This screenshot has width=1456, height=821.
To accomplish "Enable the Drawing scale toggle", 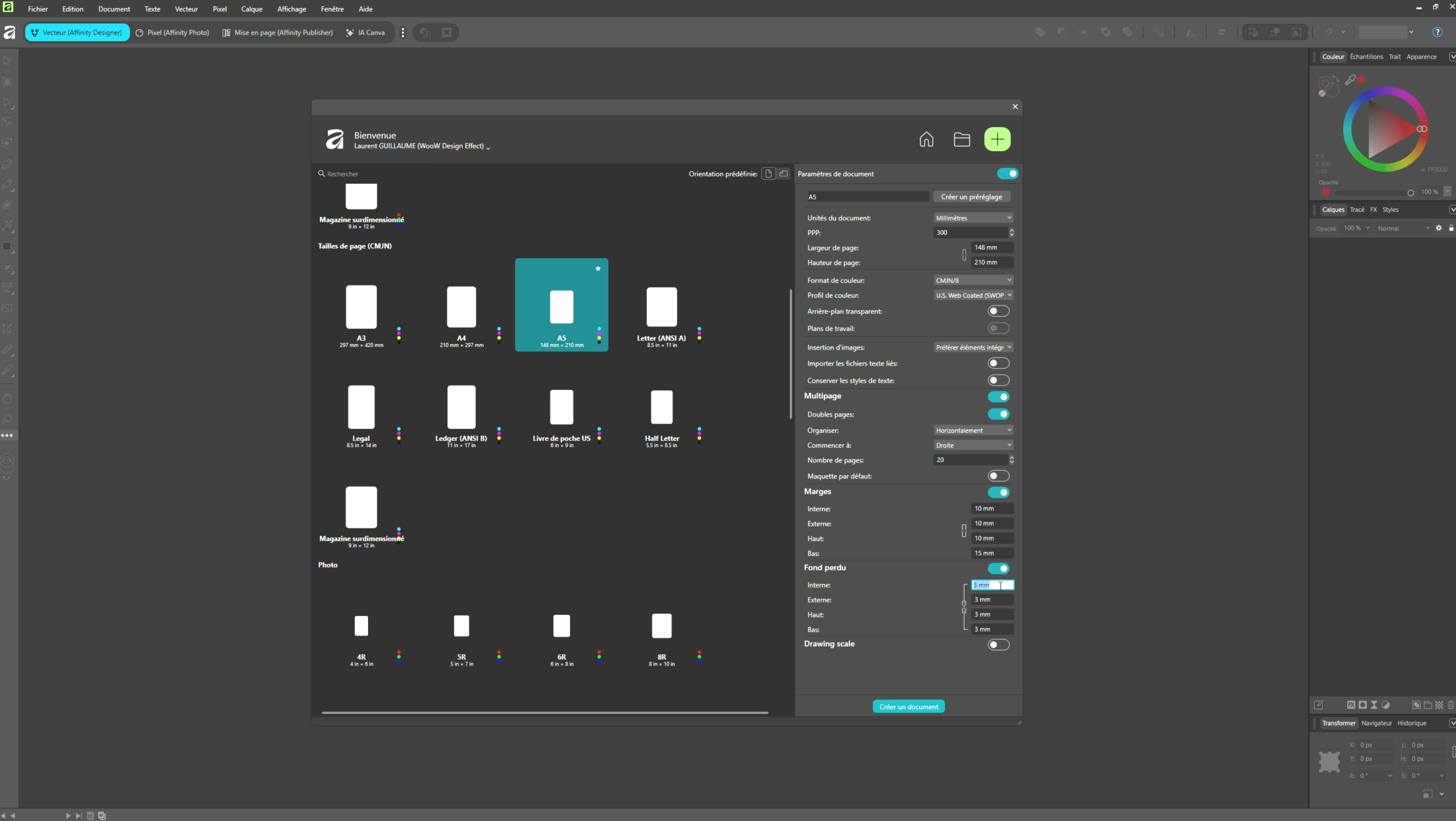I will pyautogui.click(x=998, y=645).
